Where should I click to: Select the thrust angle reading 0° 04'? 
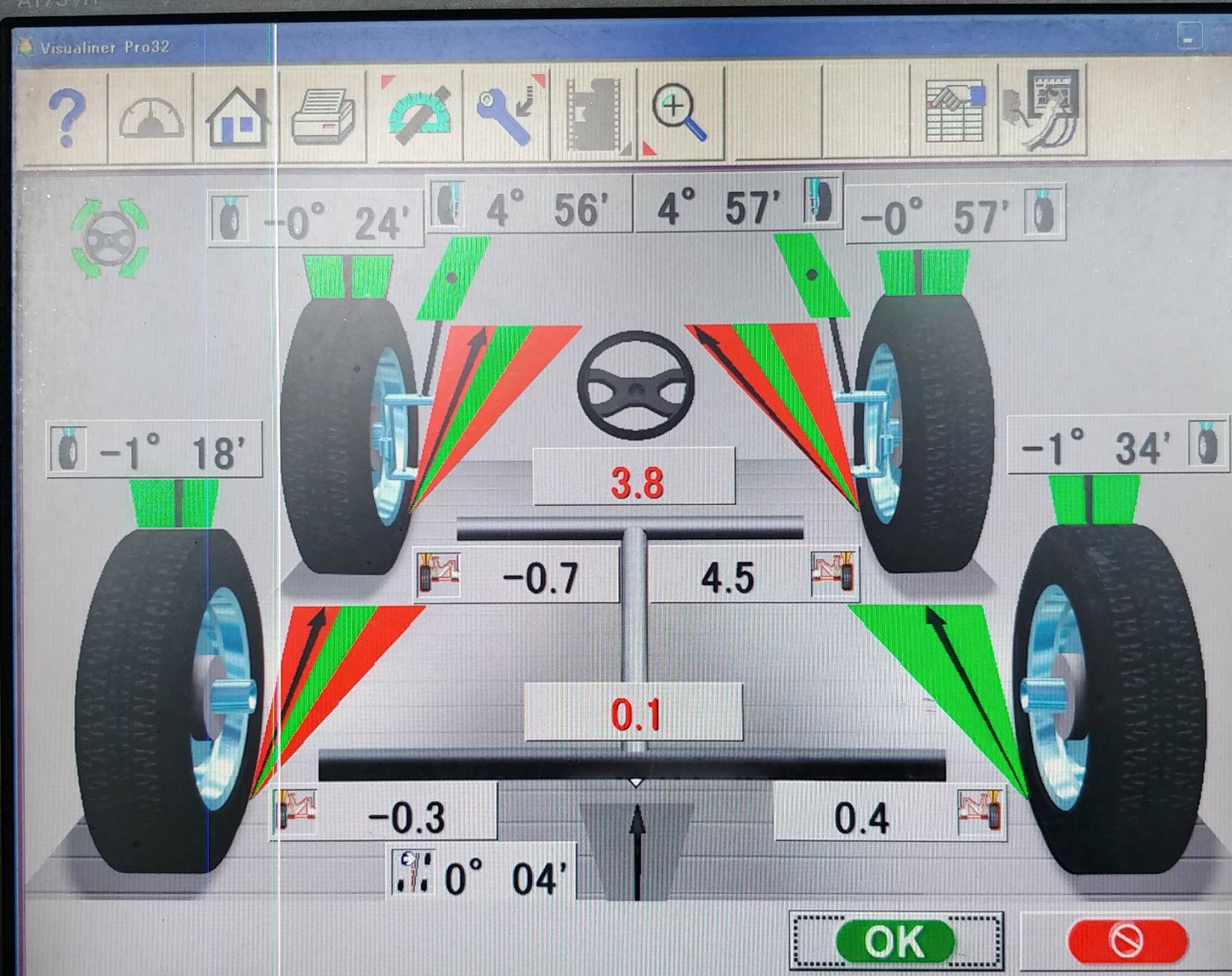pos(499,879)
